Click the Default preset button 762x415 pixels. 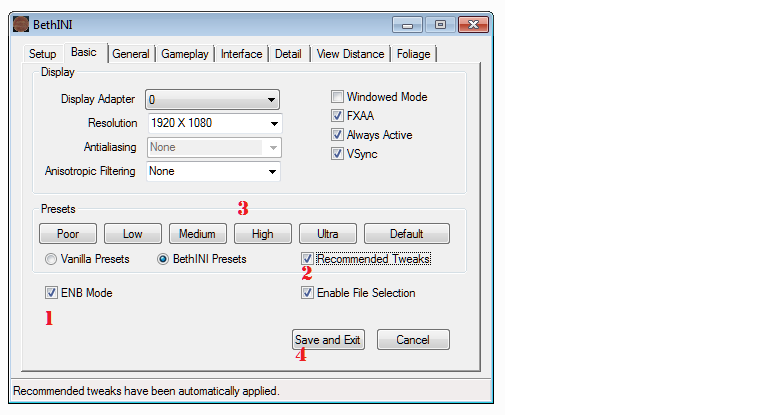point(407,234)
